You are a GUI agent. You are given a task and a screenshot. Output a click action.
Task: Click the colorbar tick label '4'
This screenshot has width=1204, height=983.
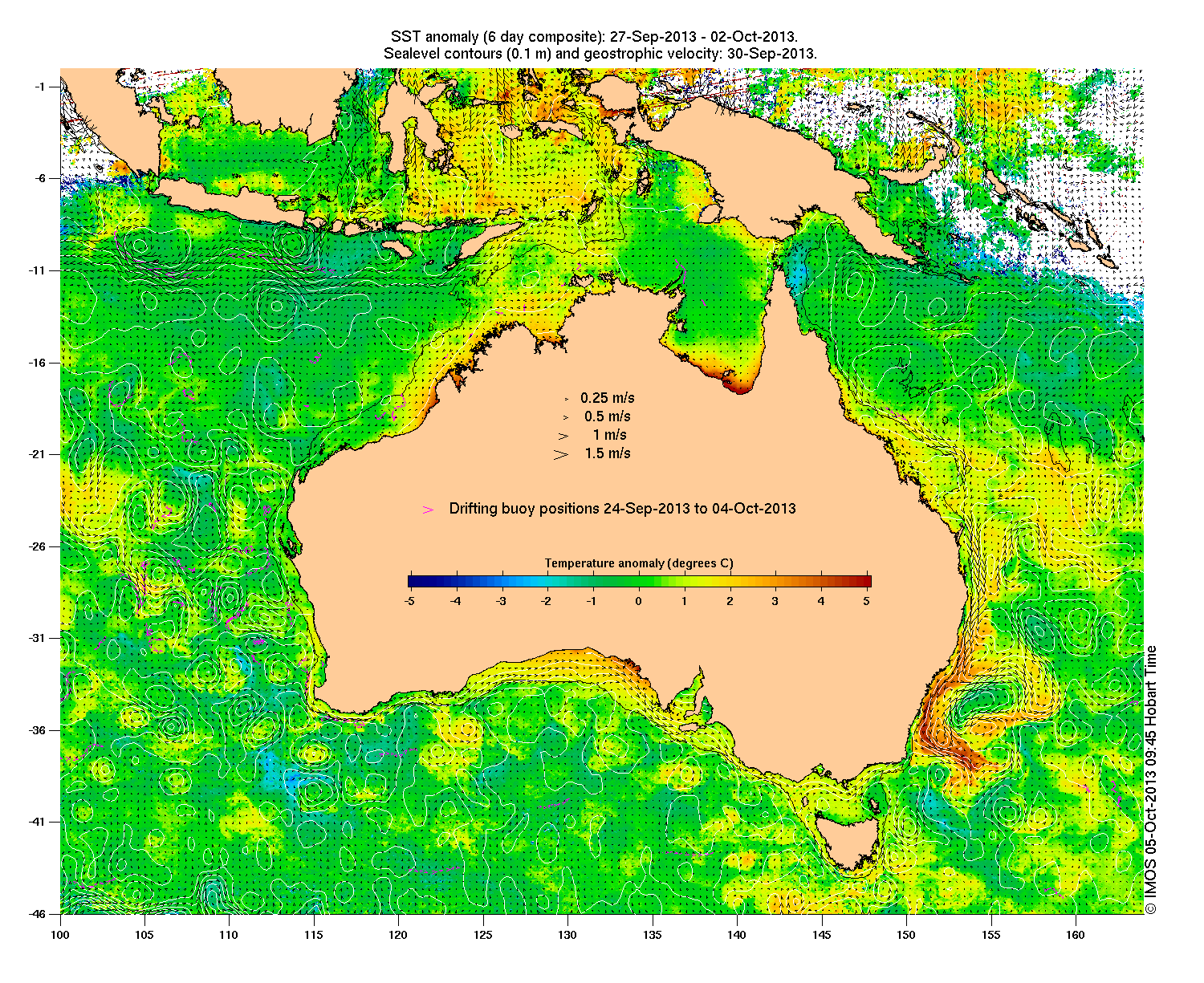pyautogui.click(x=822, y=600)
